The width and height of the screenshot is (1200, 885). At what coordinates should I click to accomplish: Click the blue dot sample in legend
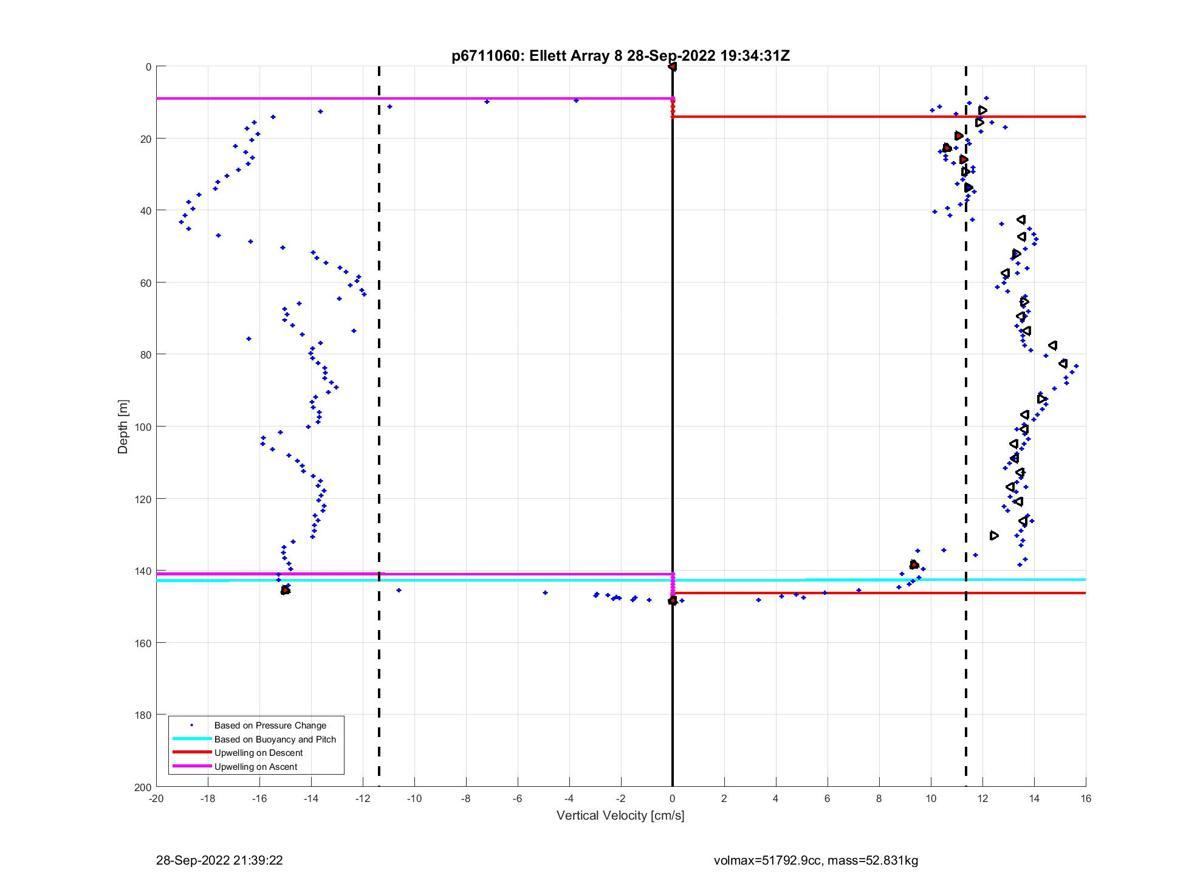click(x=191, y=725)
